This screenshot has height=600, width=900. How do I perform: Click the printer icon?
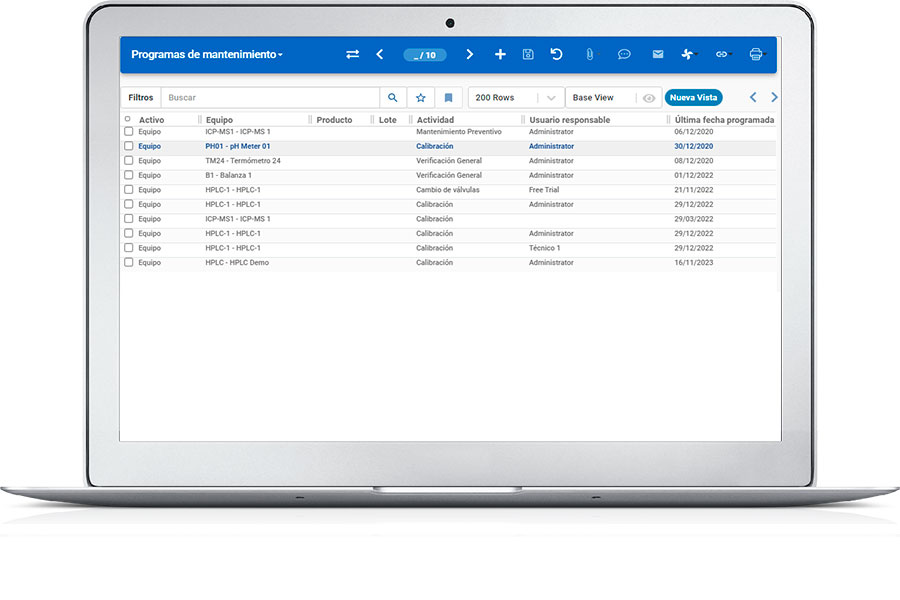coord(756,55)
